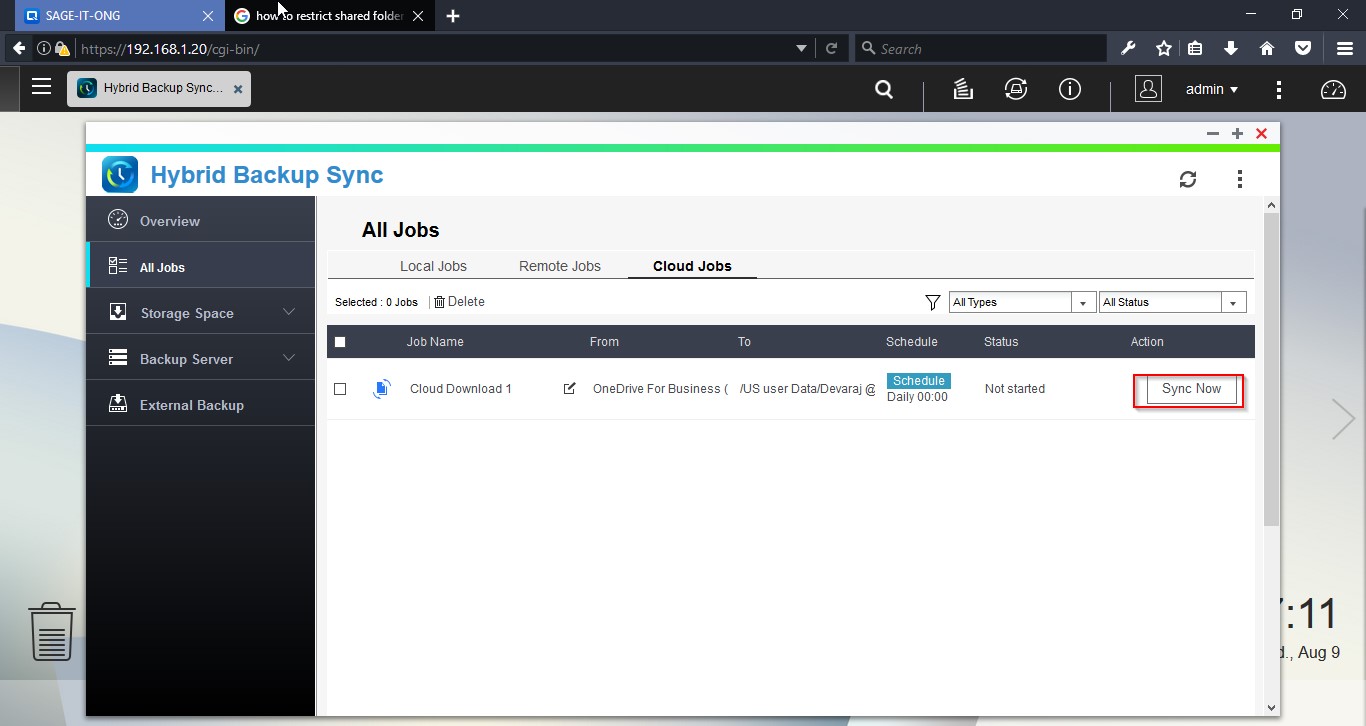This screenshot has height=726, width=1366.
Task: Toggle the select-all checkbox in table header
Action: pyautogui.click(x=340, y=342)
